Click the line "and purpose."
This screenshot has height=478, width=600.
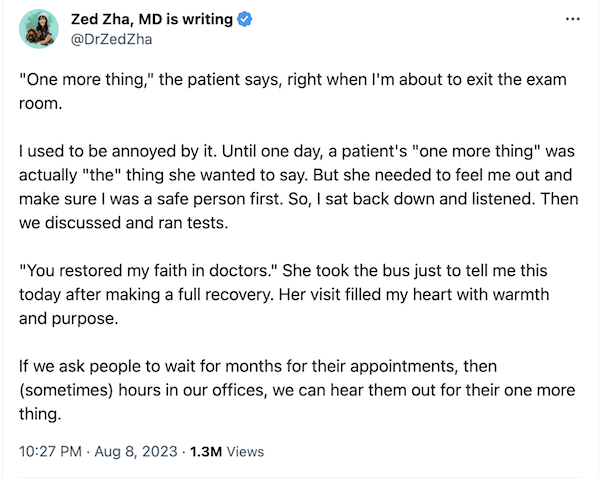click(x=62, y=321)
